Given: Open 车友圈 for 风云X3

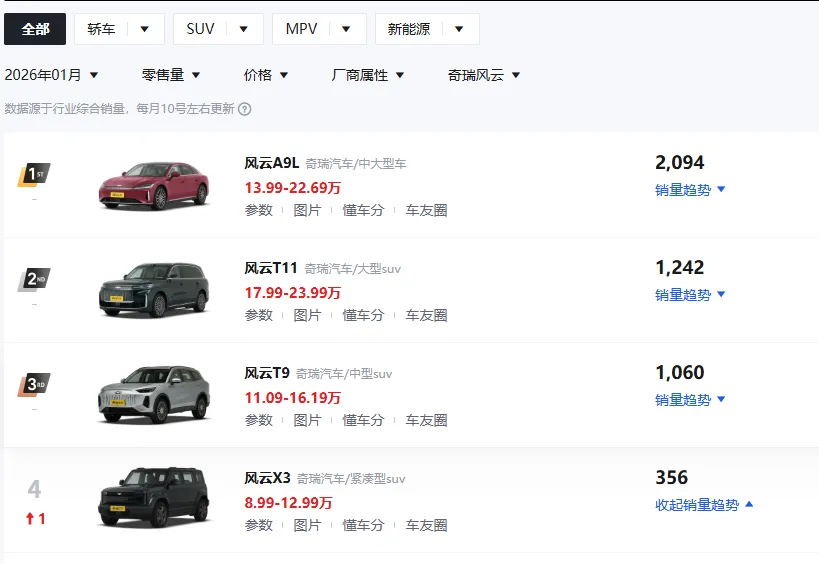Looking at the screenshot, I should coord(426,525).
